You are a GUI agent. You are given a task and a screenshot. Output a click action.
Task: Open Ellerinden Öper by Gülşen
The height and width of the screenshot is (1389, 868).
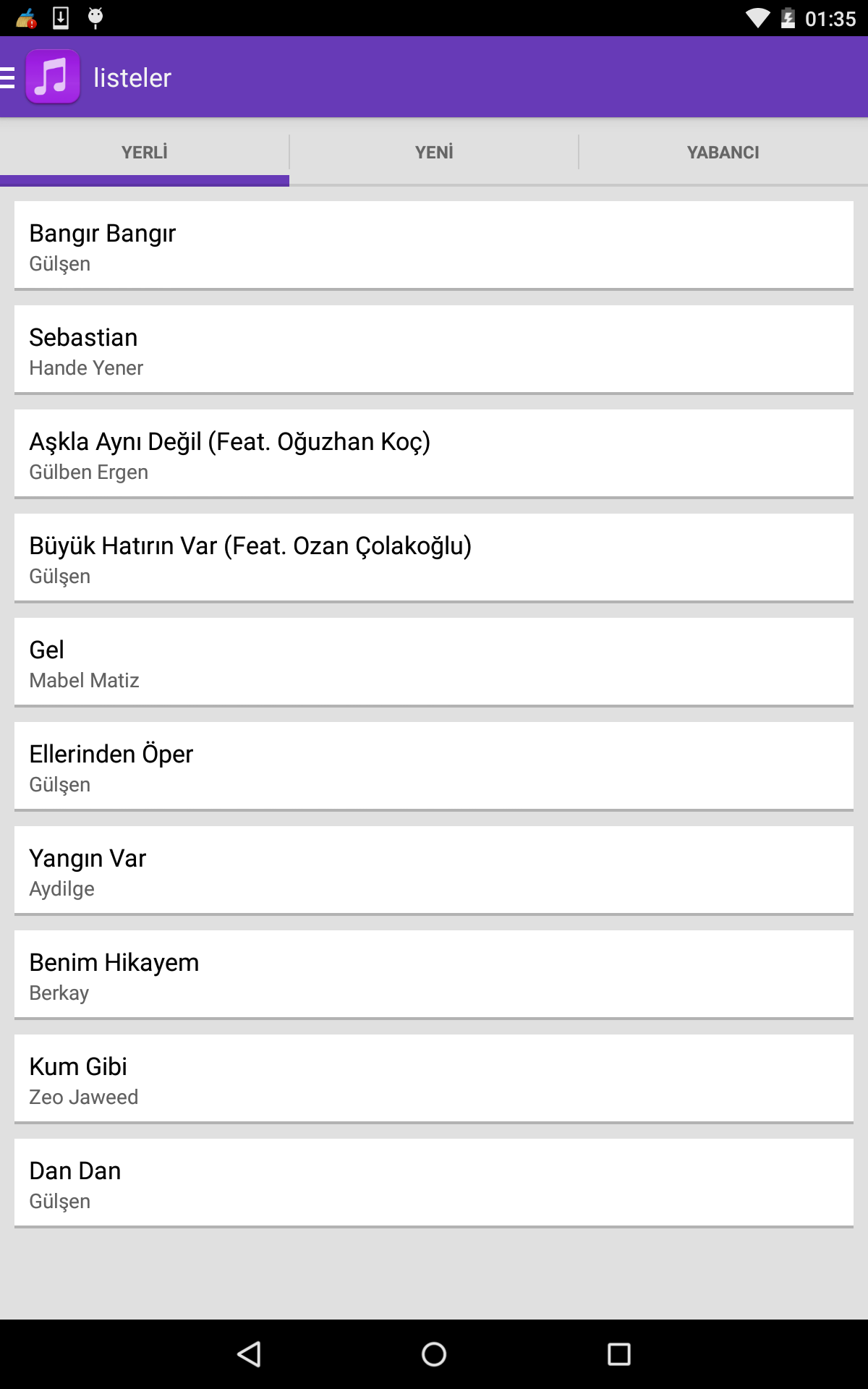(x=434, y=766)
